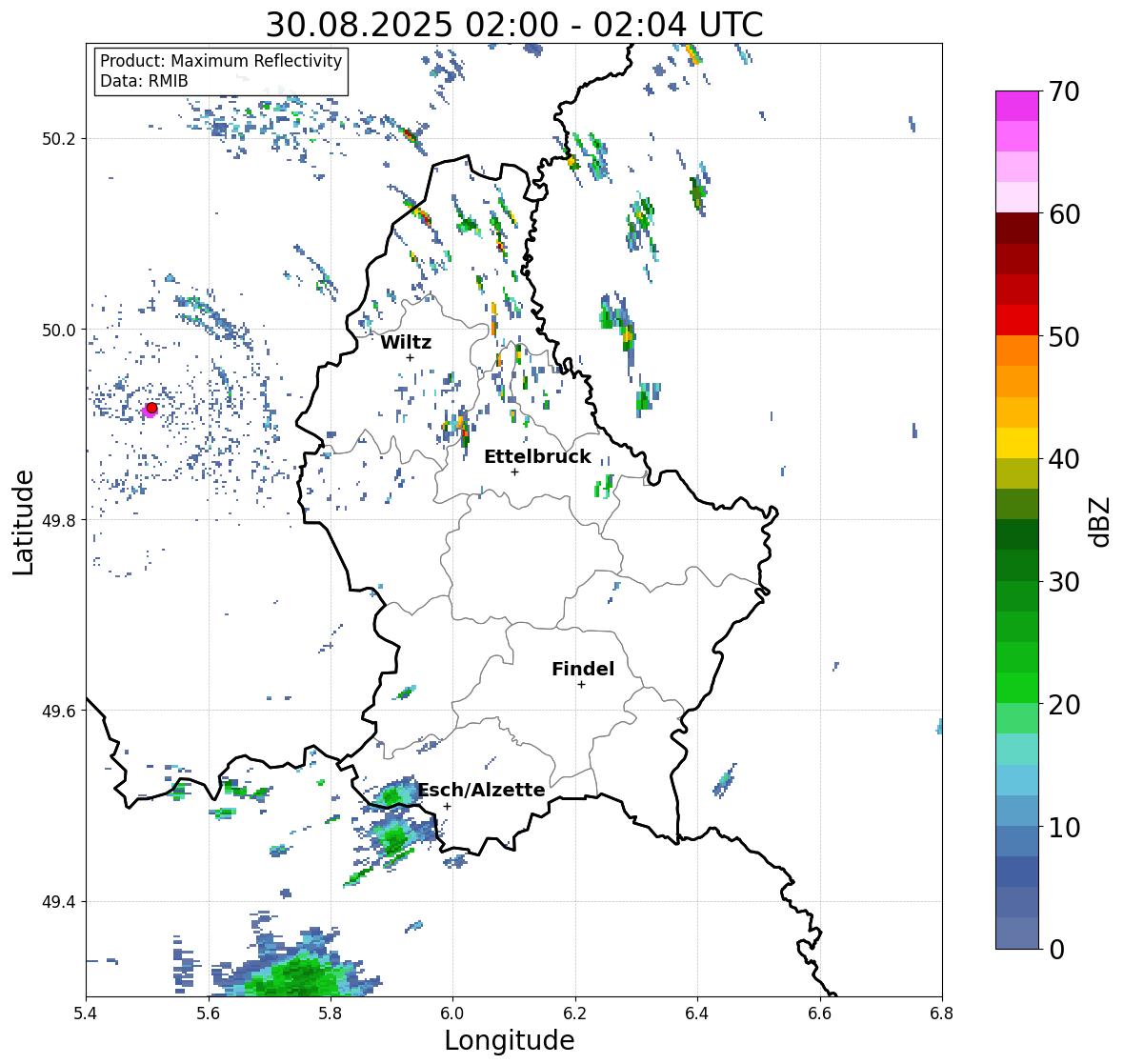This screenshot has width=1123, height=1064.
Task: Click the red dot radar marker
Action: click(151, 408)
